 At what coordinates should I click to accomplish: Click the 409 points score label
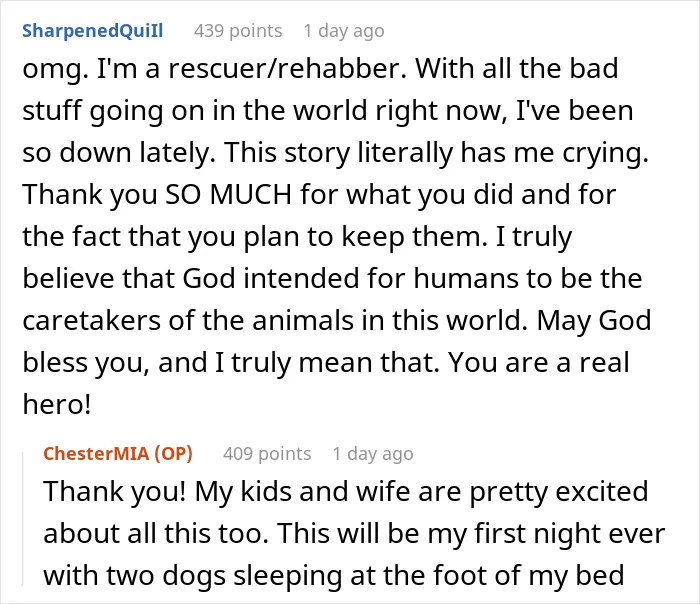coord(267,454)
